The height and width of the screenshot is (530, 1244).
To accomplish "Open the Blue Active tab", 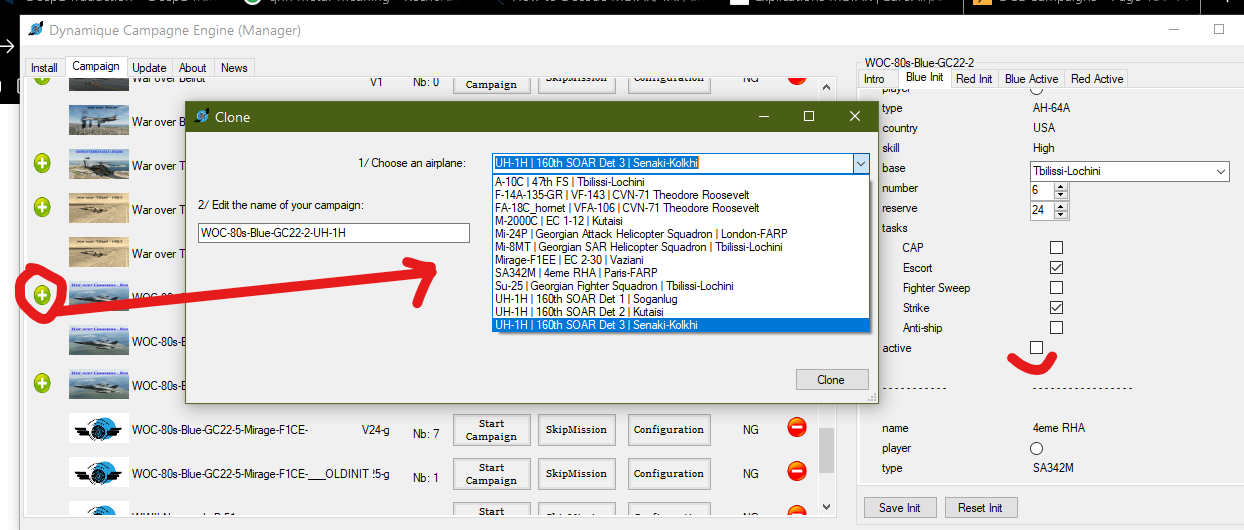I will [1031, 78].
